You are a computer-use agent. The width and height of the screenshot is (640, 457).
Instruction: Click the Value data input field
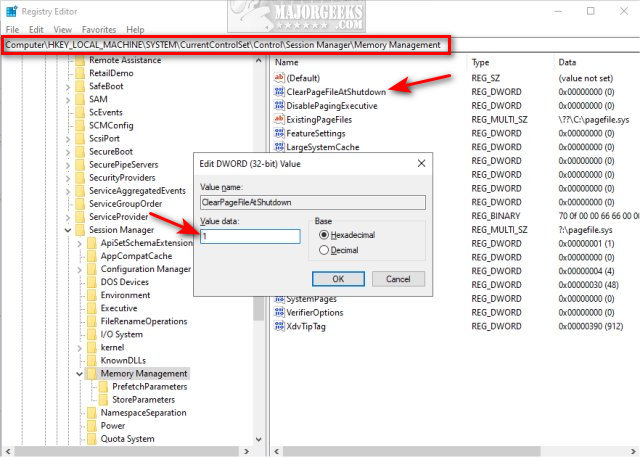pyautogui.click(x=250, y=236)
